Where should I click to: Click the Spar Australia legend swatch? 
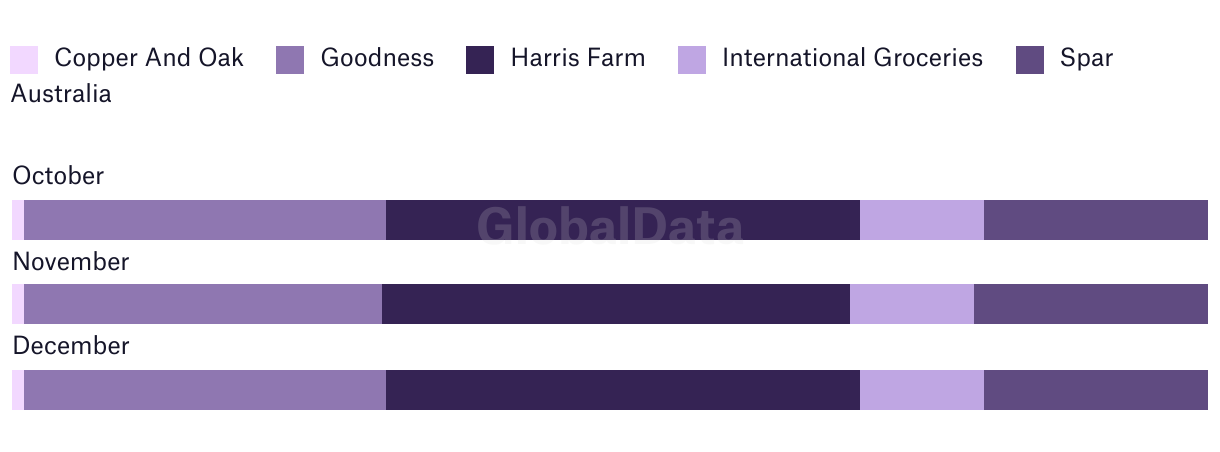point(1030,60)
